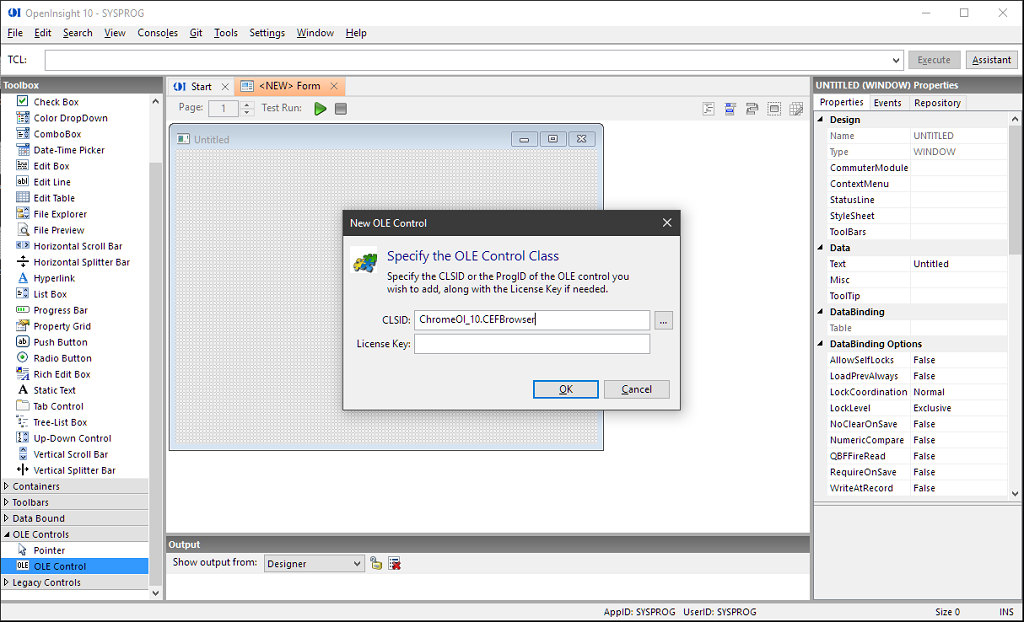Close the Start tab
Image resolution: width=1024 pixels, height=622 pixels.
(x=225, y=86)
